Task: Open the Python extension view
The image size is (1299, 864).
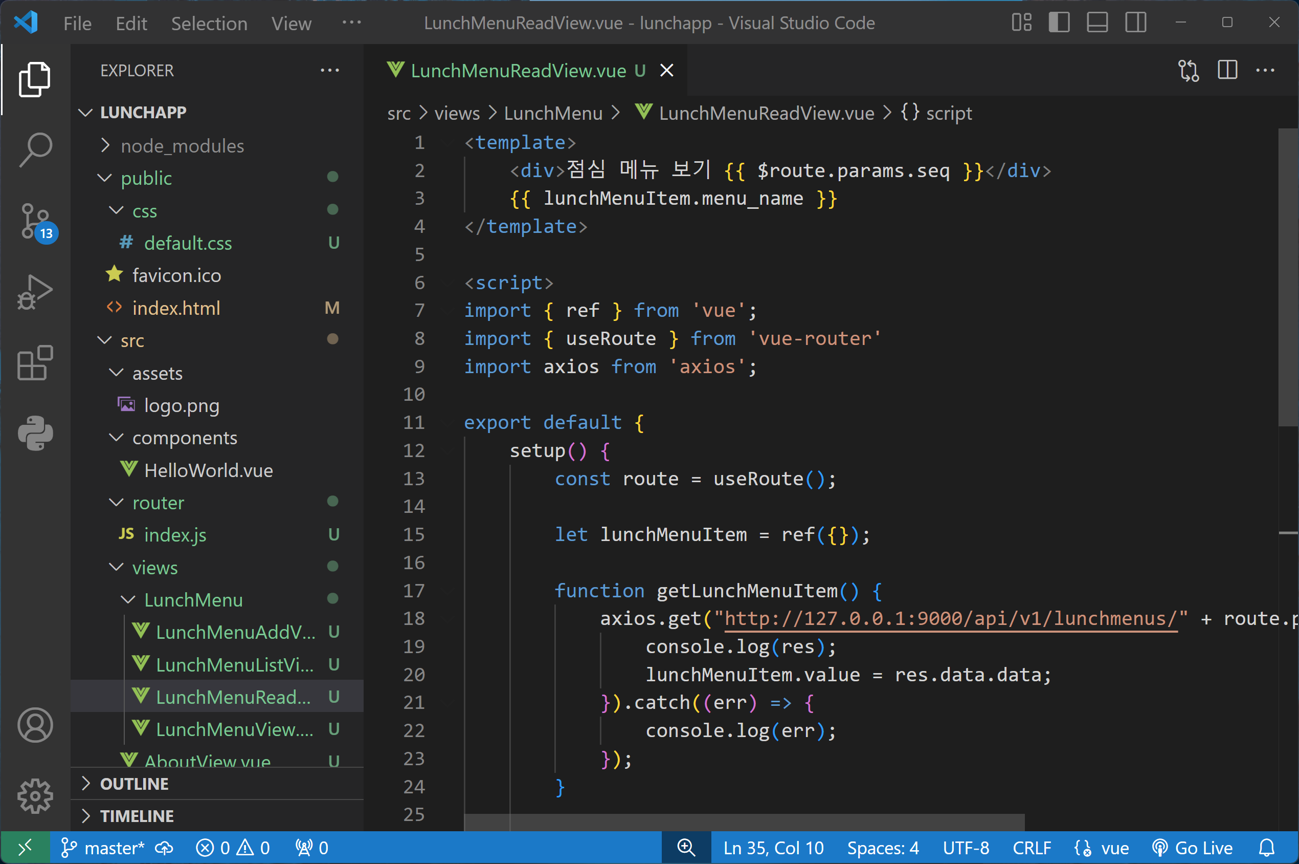Action: (x=35, y=434)
